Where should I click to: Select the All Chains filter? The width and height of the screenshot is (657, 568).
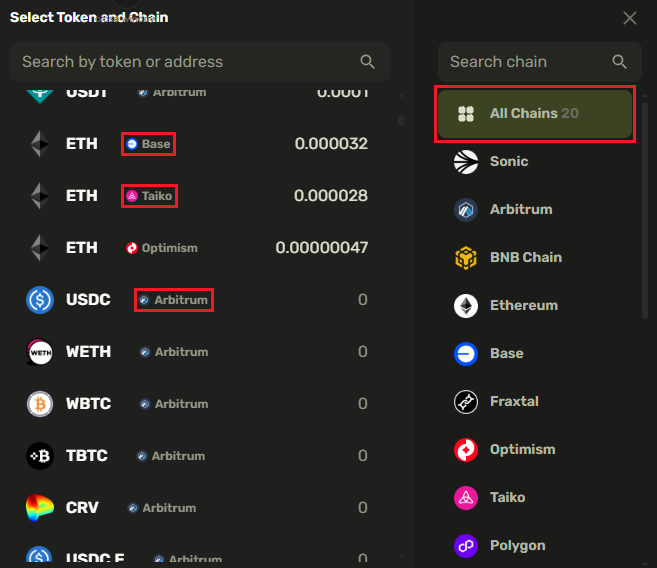pyautogui.click(x=535, y=114)
